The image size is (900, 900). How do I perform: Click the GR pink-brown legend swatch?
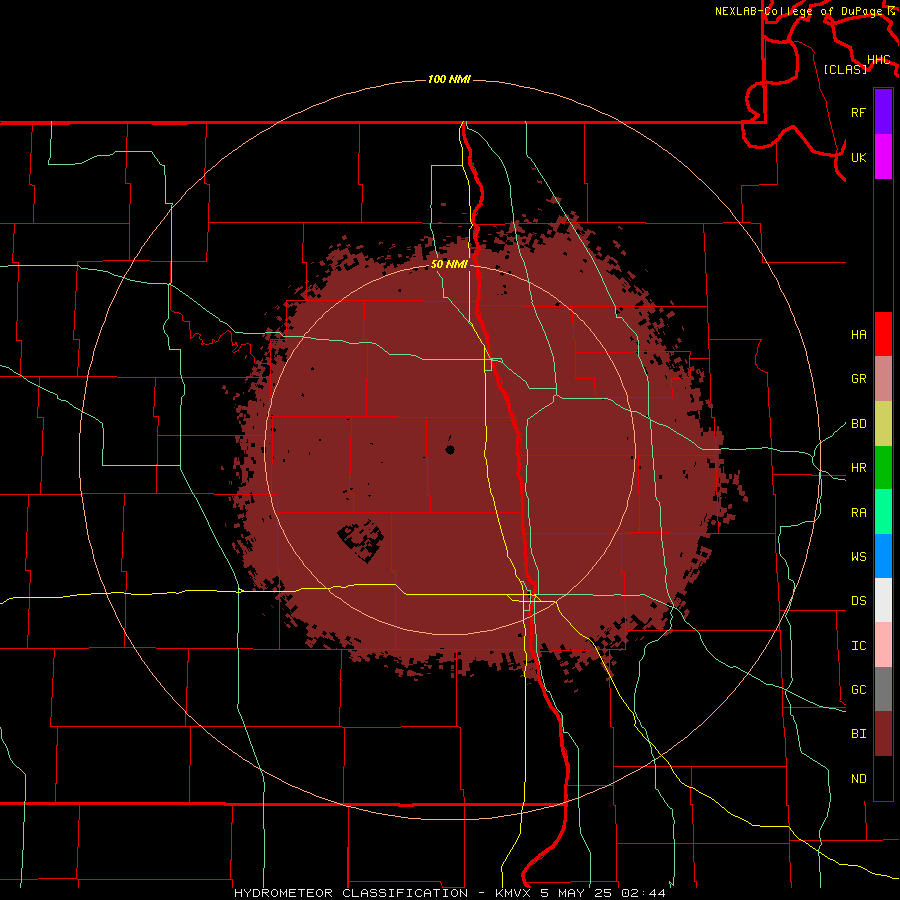(883, 379)
